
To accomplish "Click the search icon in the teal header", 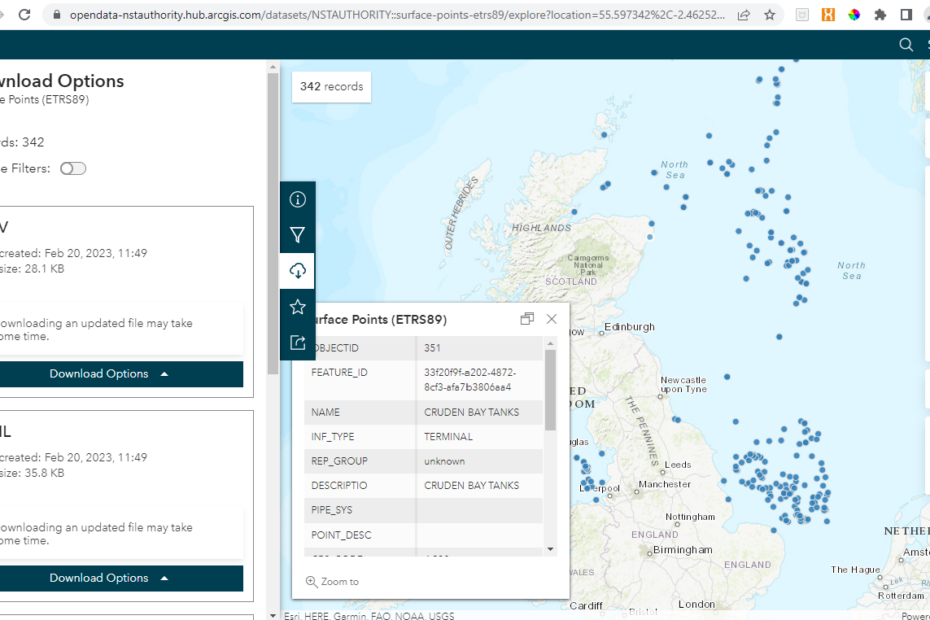I will coord(906,44).
